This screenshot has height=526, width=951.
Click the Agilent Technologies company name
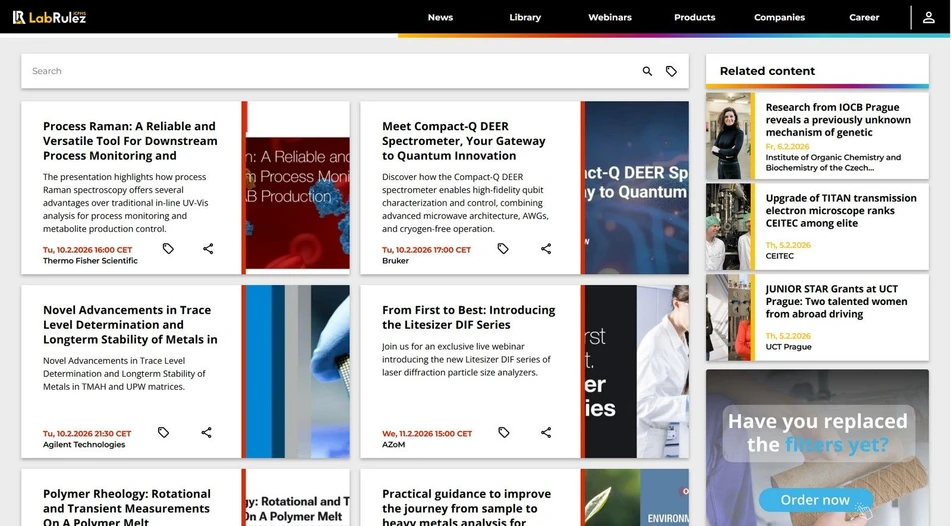coord(84,445)
